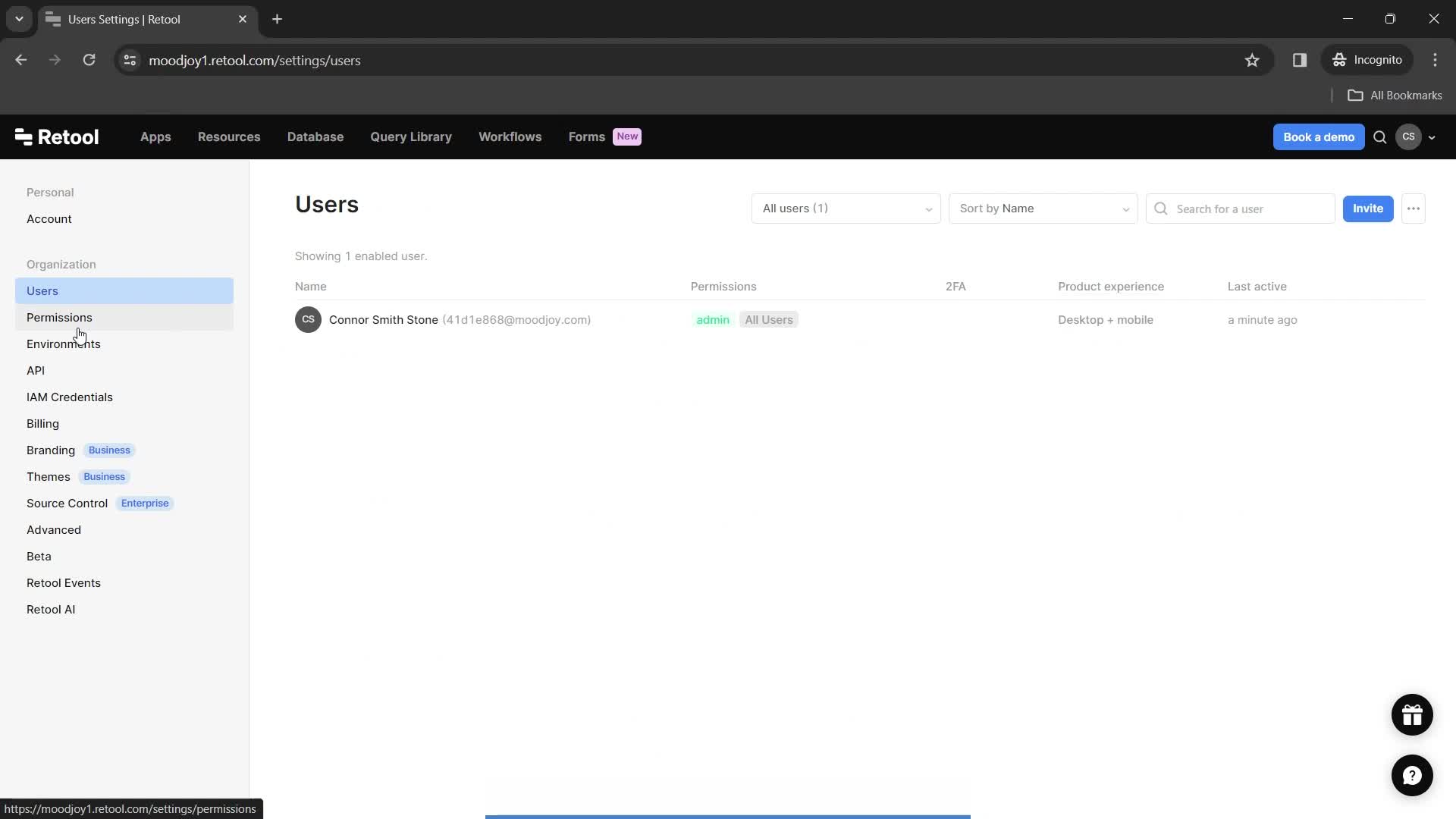Click the Invite button for new user

click(x=1368, y=208)
